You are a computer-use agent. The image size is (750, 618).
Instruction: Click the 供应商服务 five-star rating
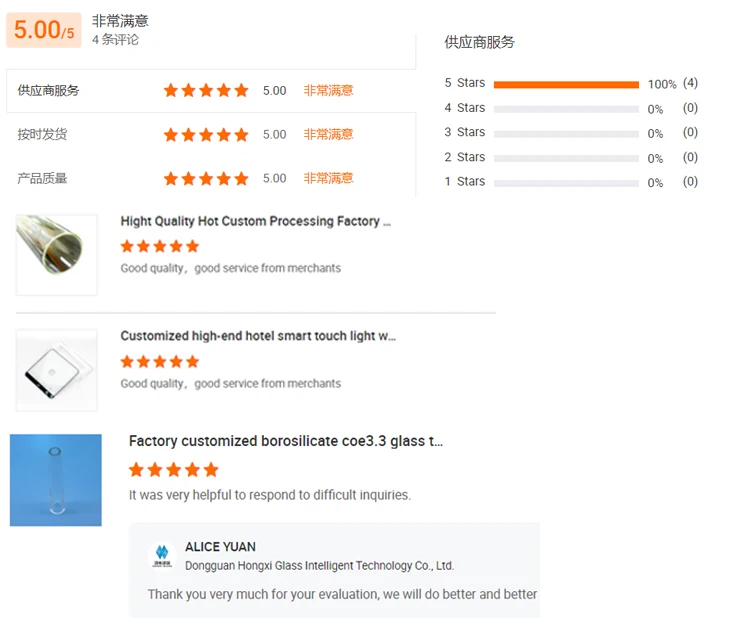pyautogui.click(x=206, y=90)
